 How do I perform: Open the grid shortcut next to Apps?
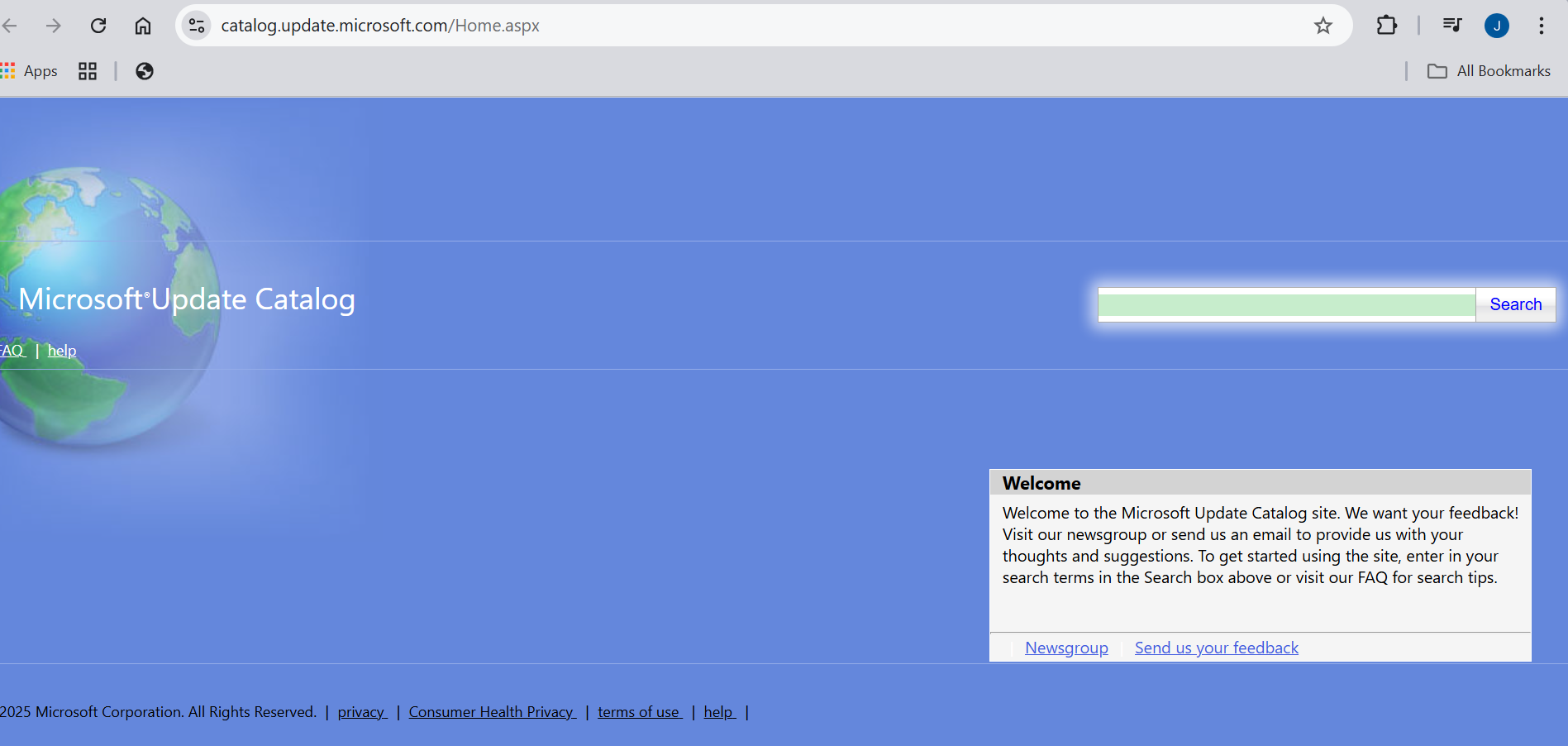tap(87, 72)
